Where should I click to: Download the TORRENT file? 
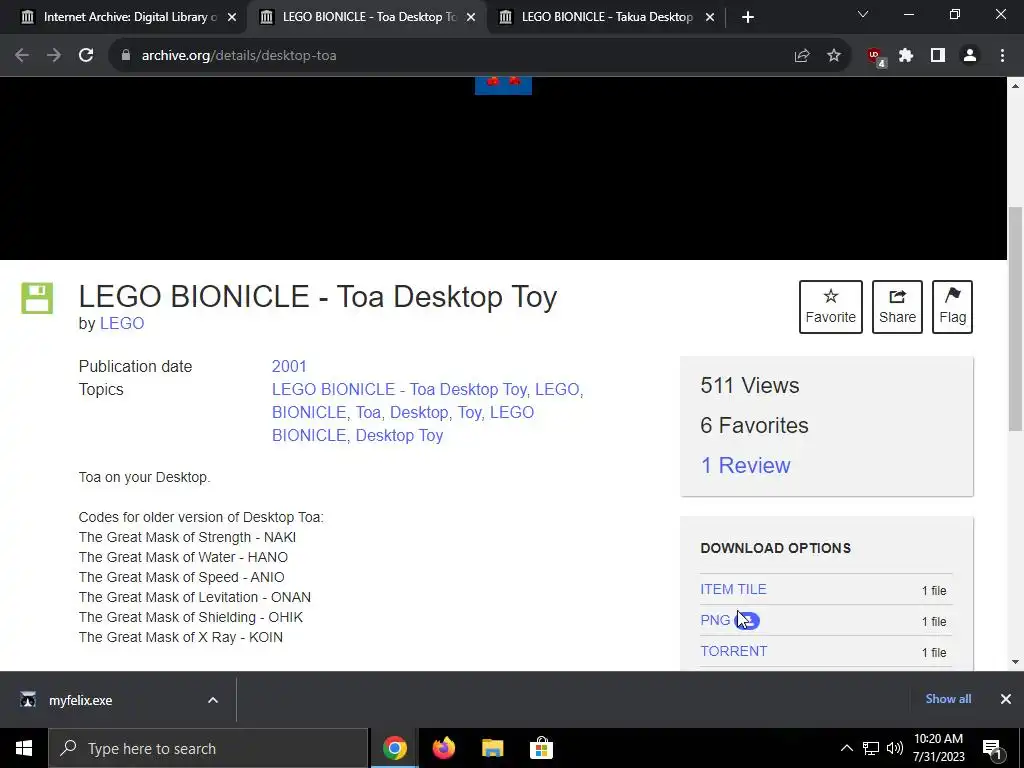[733, 651]
